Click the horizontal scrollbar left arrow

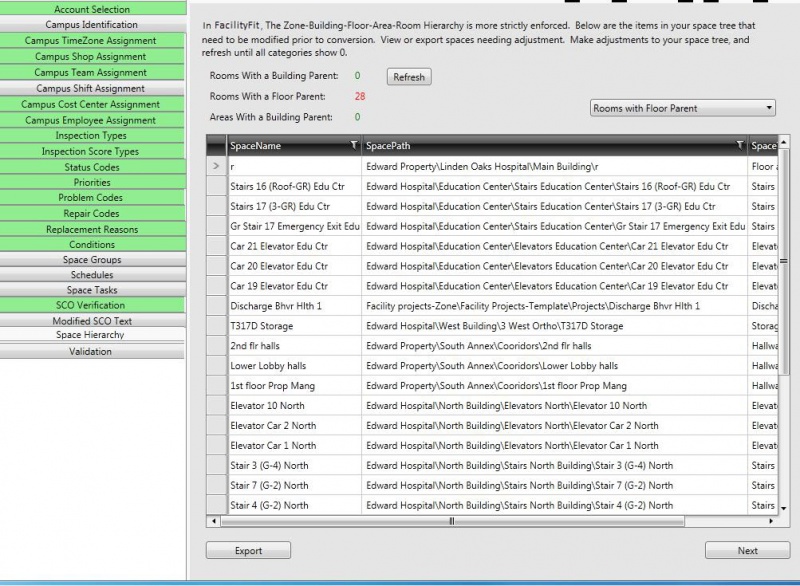(211, 521)
